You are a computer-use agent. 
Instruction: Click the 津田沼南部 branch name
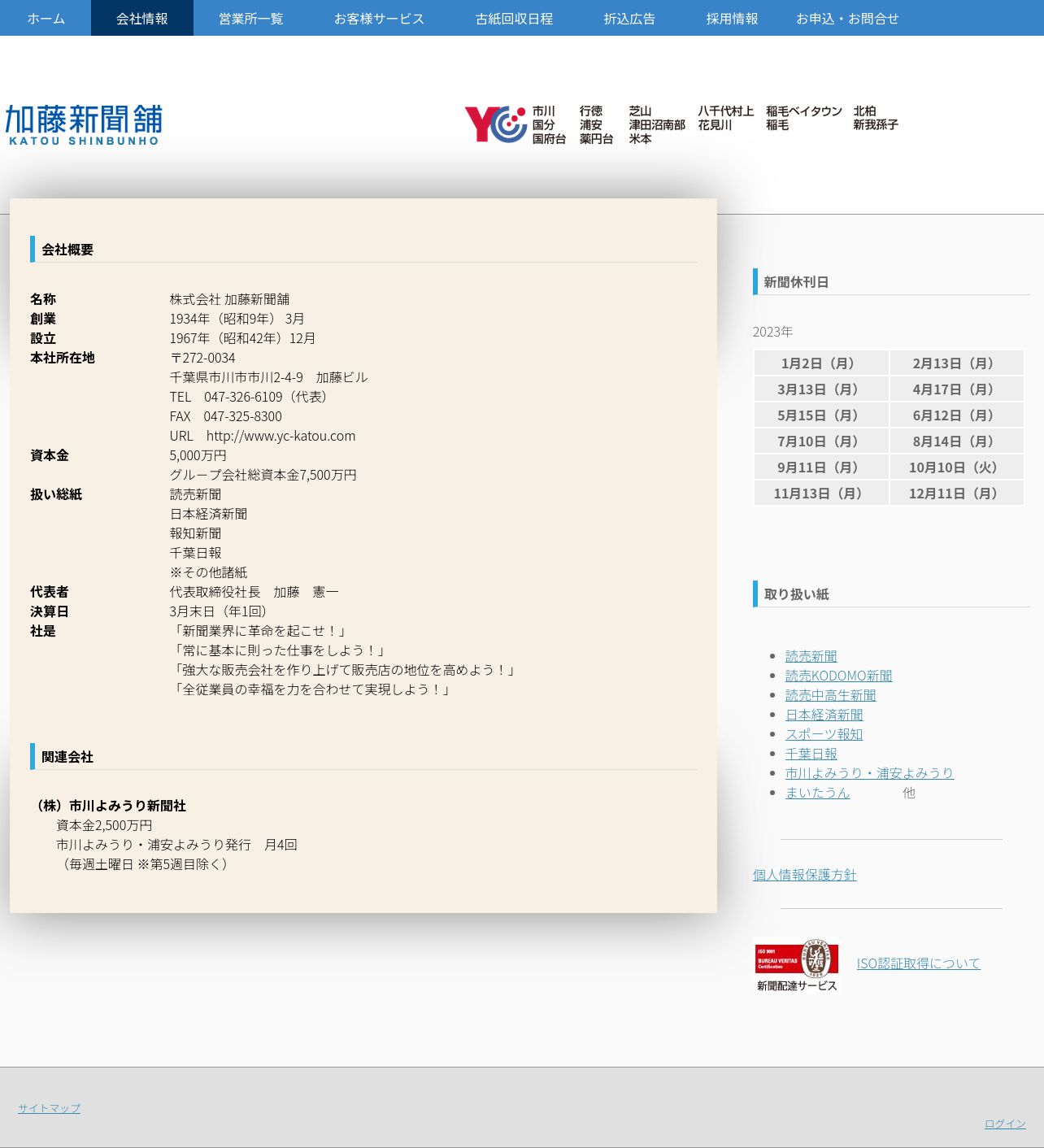(657, 125)
